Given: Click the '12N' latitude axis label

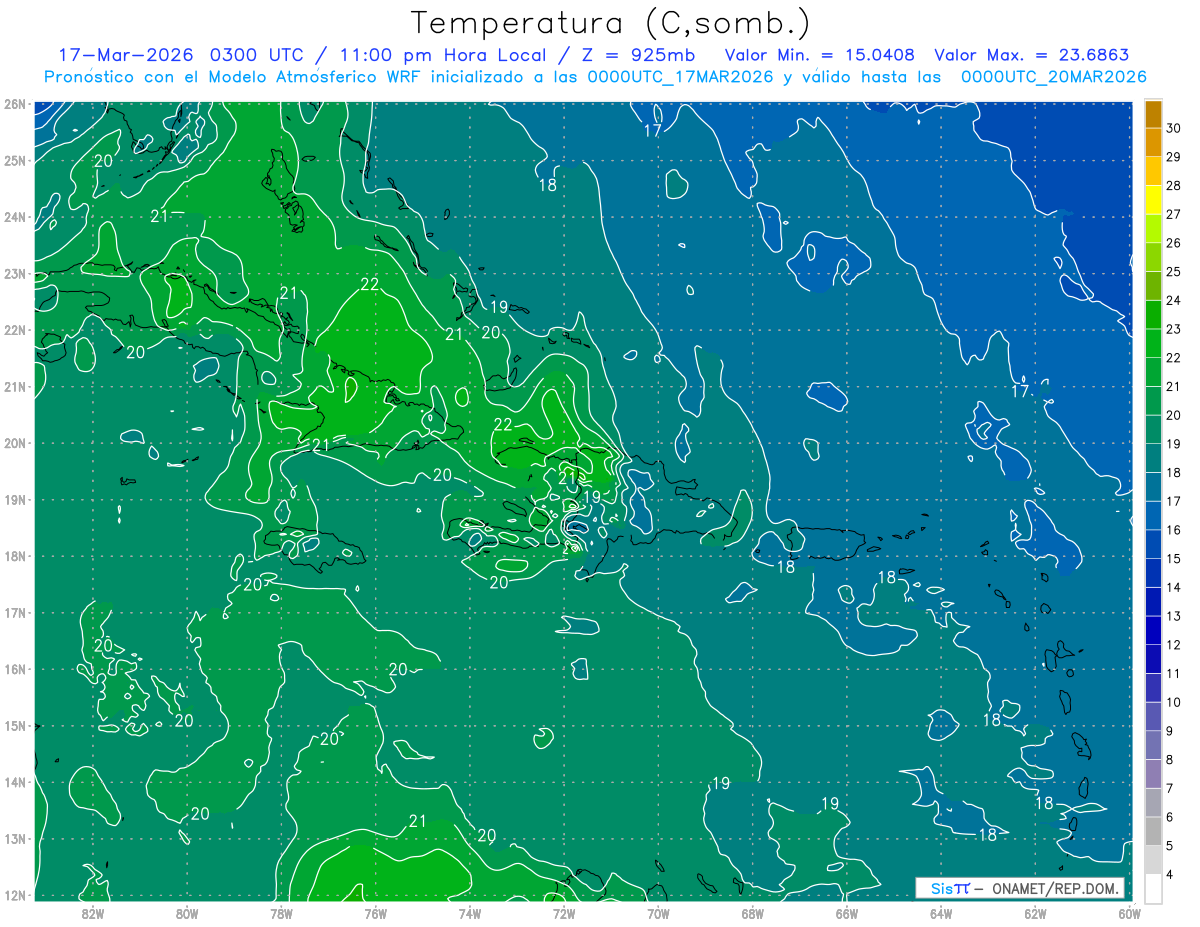Looking at the screenshot, I should 14,895.
